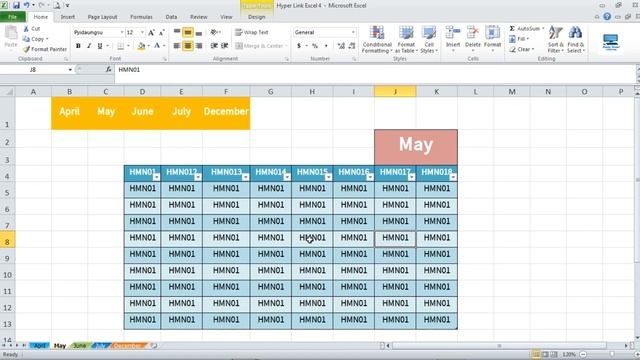Open Sort & Filter menu

pos(556,39)
